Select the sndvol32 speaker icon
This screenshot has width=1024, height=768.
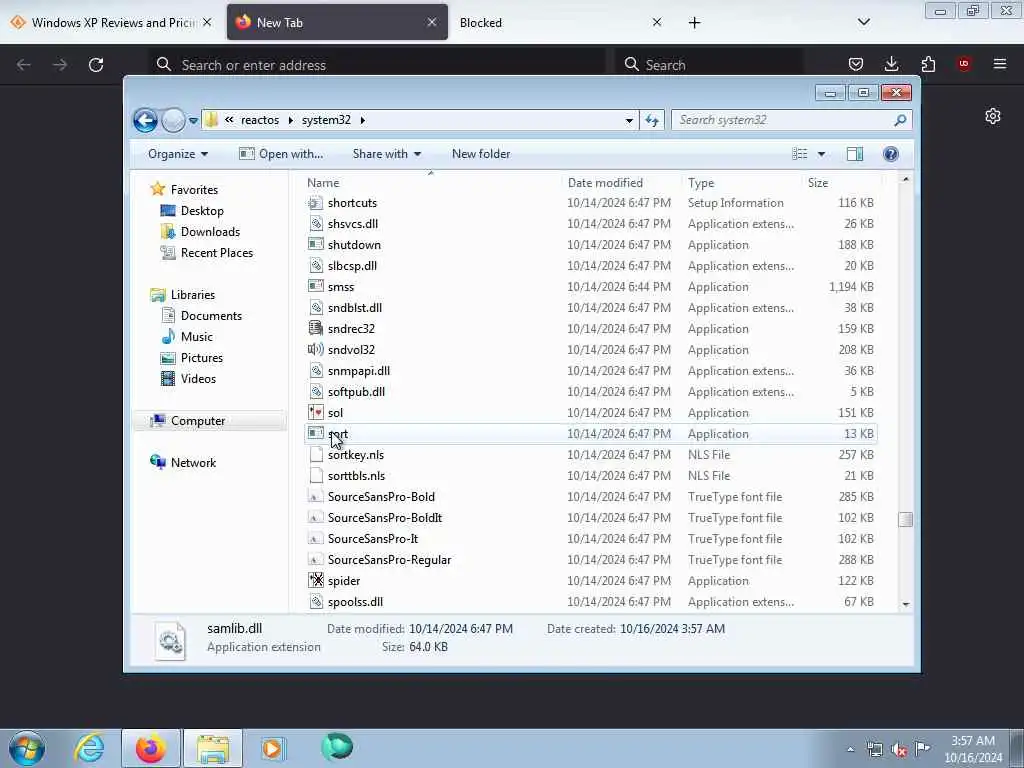coord(315,349)
